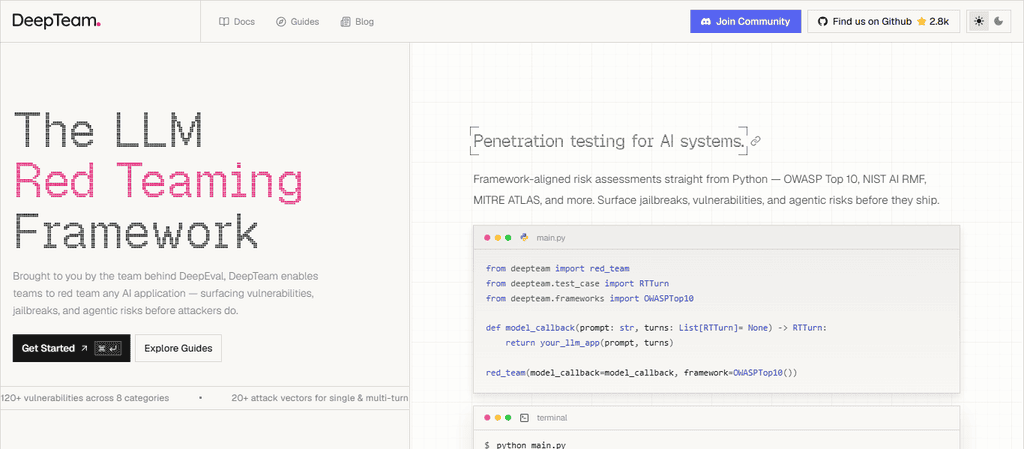
Task: Open the Blog page
Action: tap(357, 22)
